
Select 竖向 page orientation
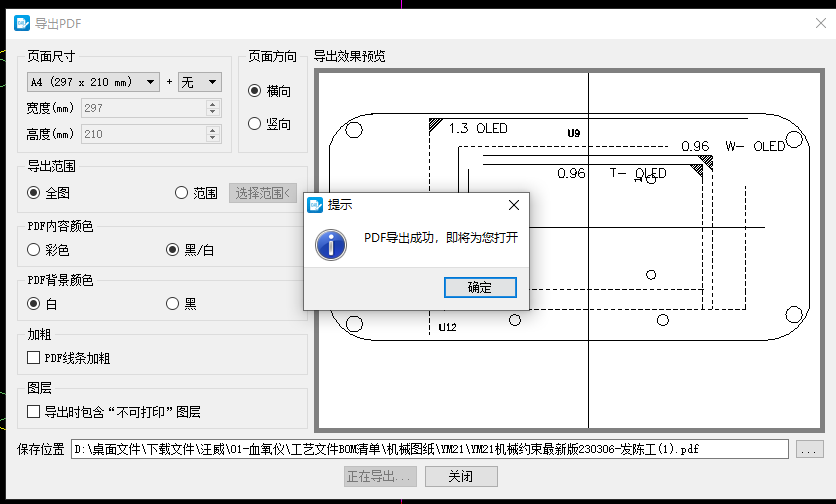click(x=269, y=124)
